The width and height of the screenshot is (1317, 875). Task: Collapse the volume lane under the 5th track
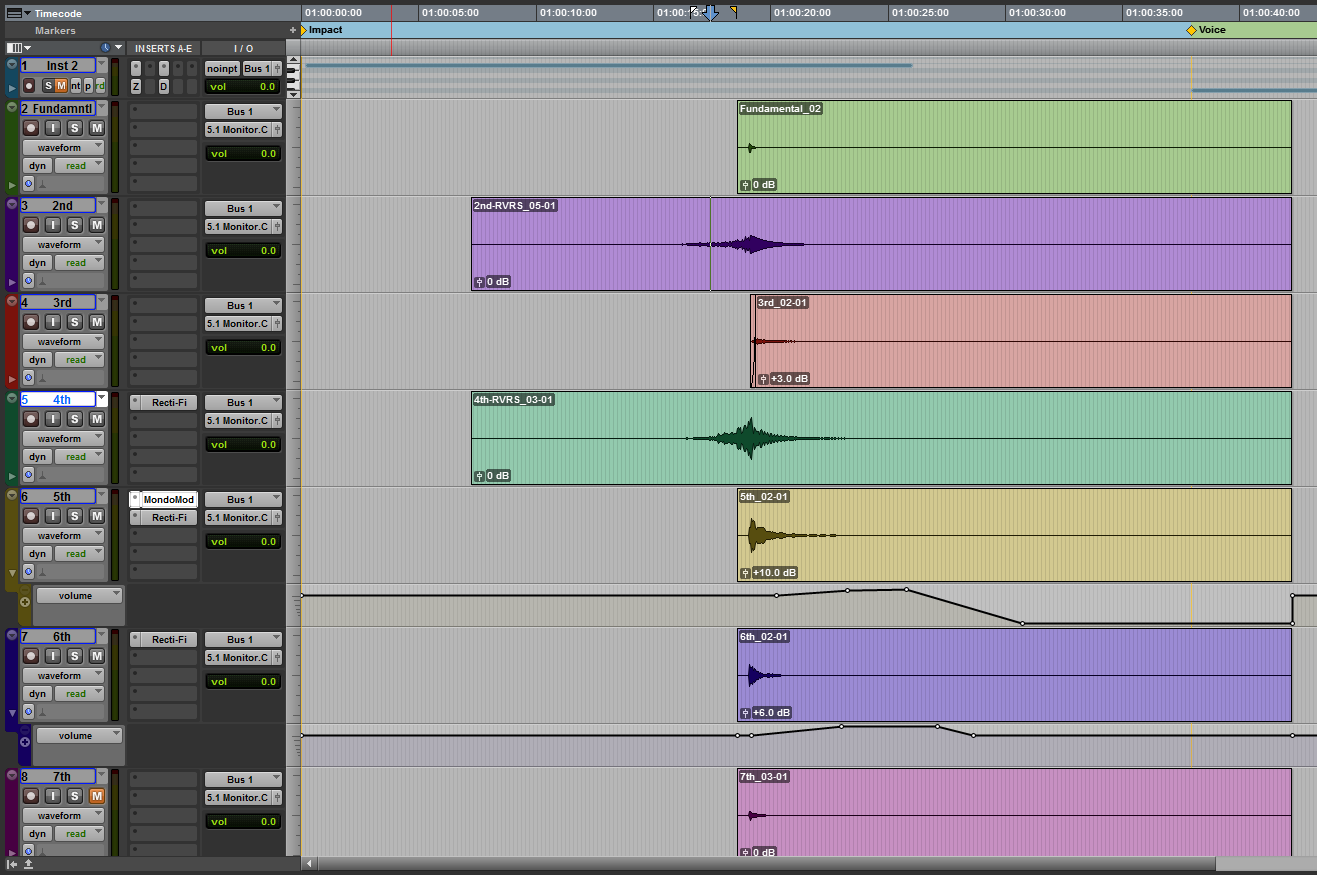point(12,574)
